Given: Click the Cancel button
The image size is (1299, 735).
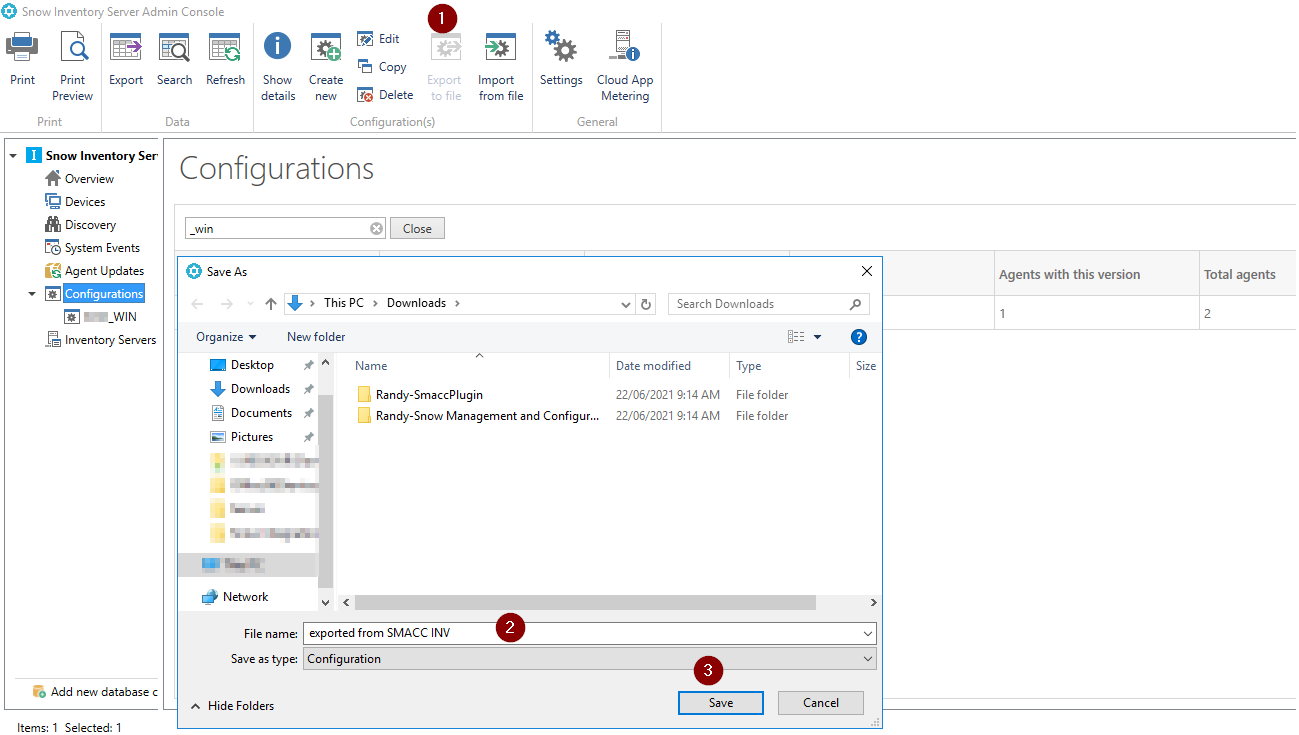Looking at the screenshot, I should pyautogui.click(x=821, y=703).
